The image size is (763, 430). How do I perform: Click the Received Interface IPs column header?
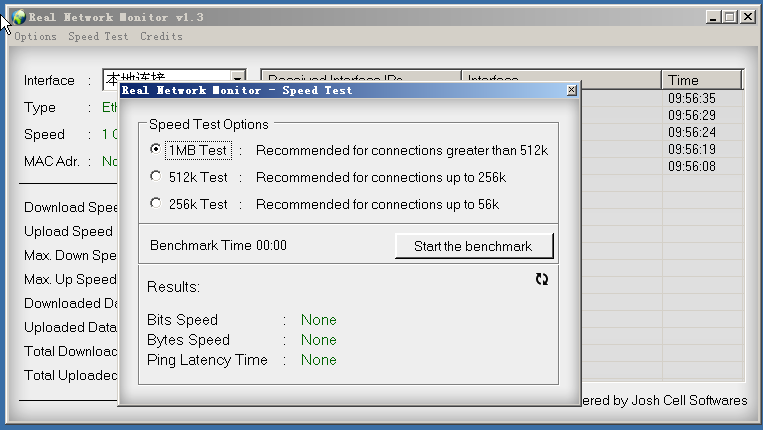pos(361,77)
